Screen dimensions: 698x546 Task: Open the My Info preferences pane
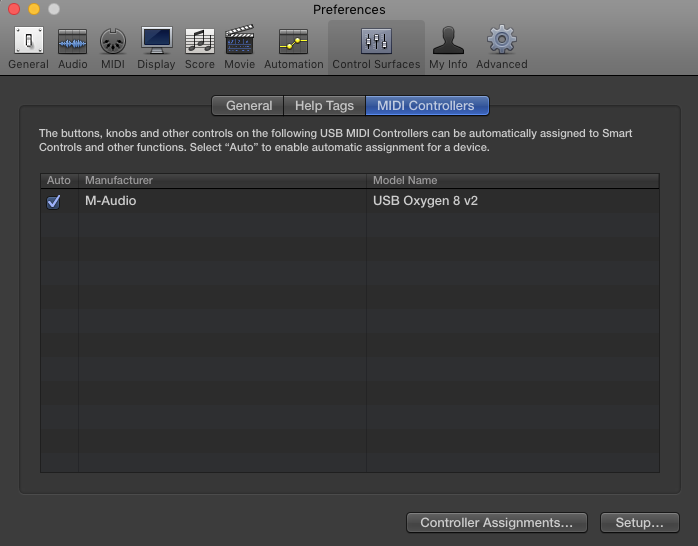point(448,47)
